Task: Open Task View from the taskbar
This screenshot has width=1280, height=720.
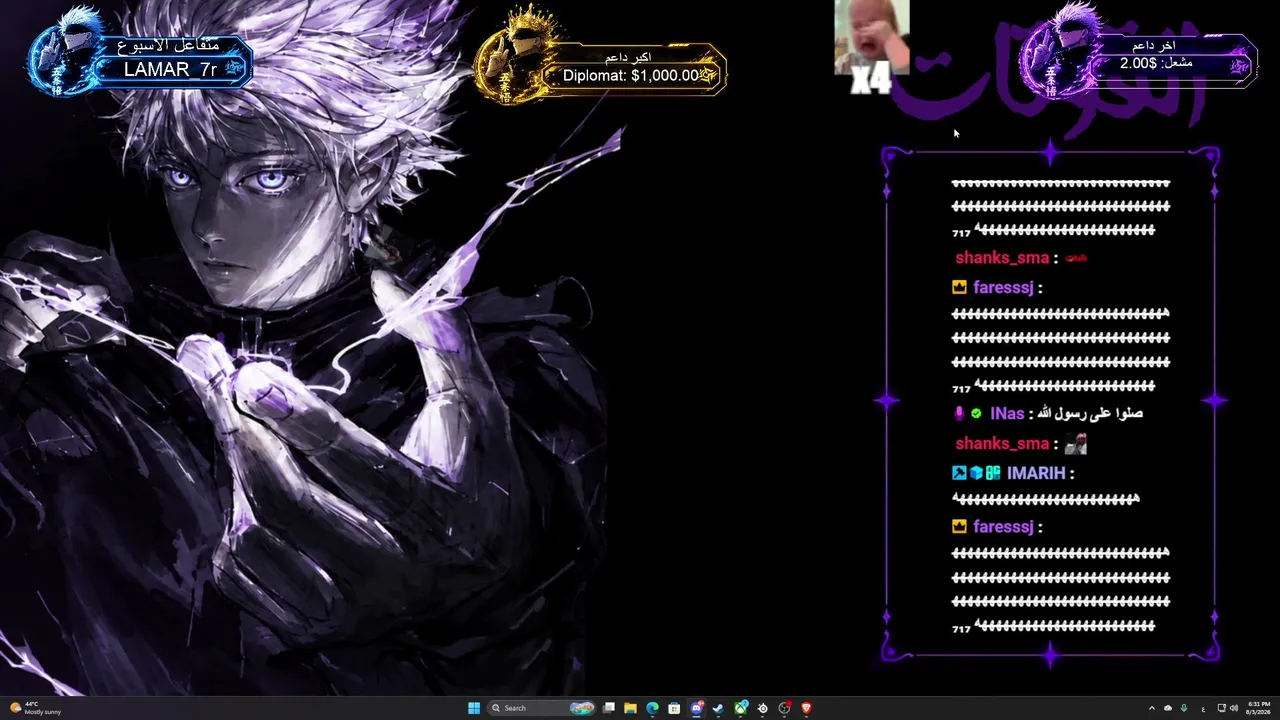Action: (x=608, y=708)
